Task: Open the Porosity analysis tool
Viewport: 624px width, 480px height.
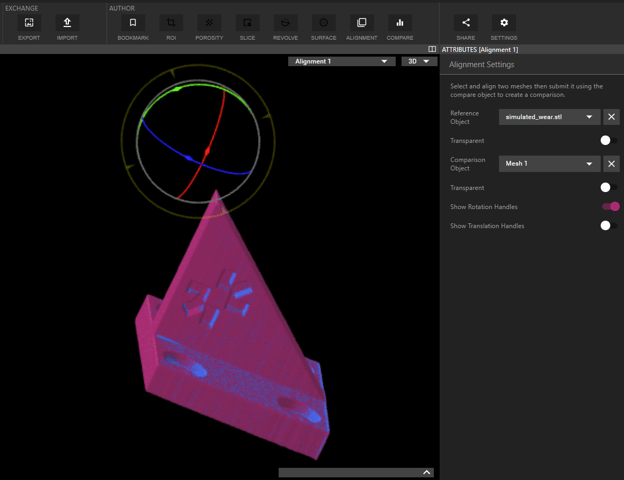Action: click(209, 23)
